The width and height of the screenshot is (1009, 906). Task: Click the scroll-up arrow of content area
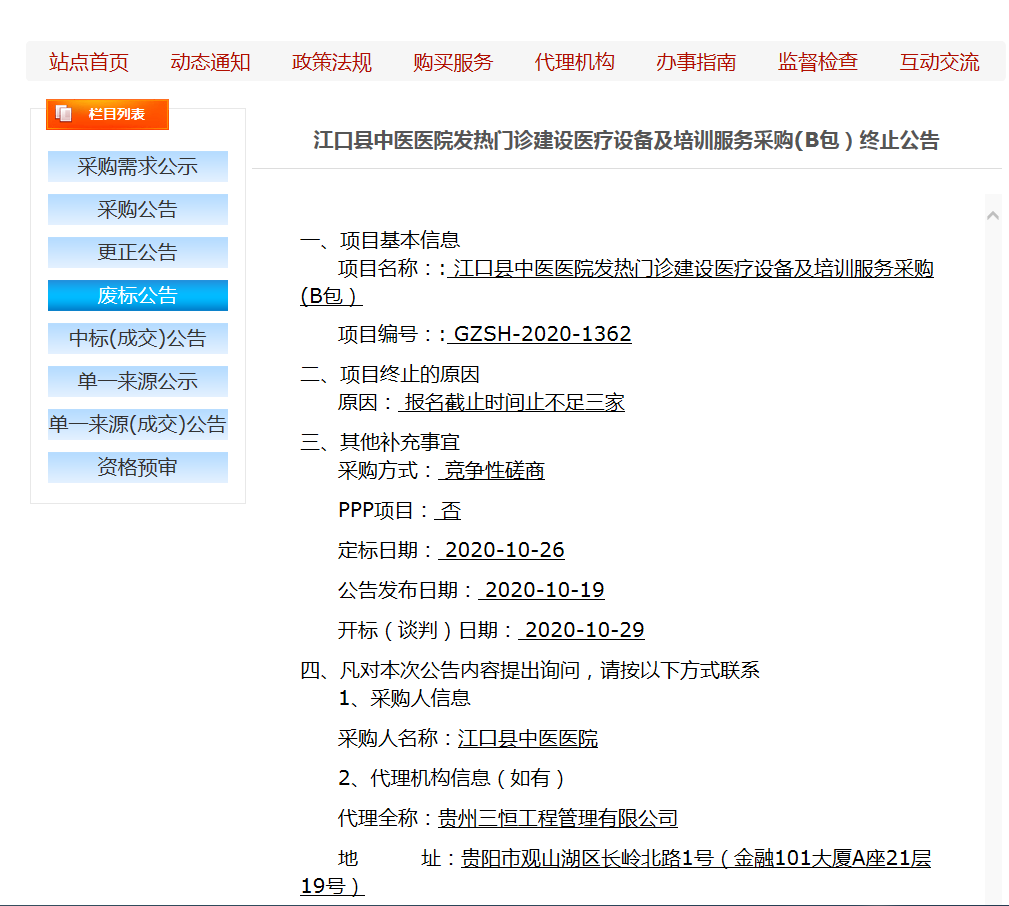tap(992, 216)
